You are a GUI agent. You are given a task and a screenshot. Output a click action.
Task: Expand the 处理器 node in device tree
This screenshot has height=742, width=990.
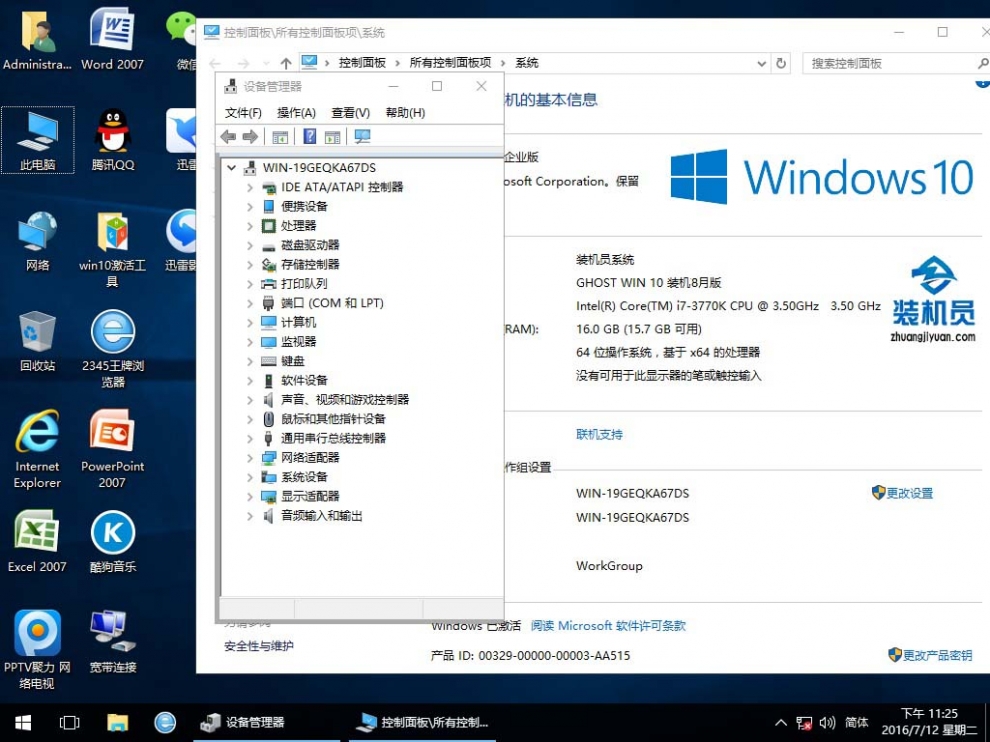pos(250,226)
